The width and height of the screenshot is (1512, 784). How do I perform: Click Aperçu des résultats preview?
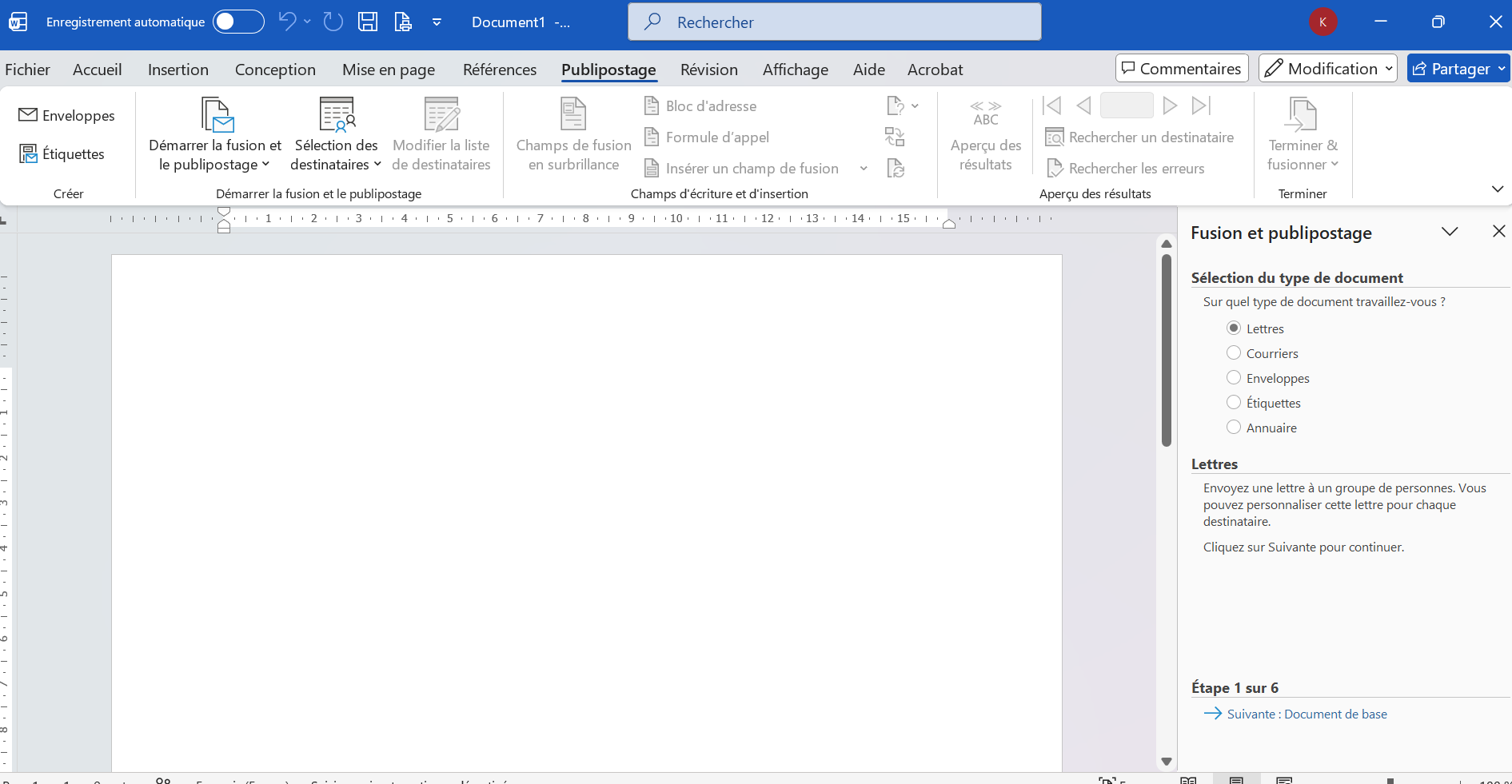[x=986, y=134]
